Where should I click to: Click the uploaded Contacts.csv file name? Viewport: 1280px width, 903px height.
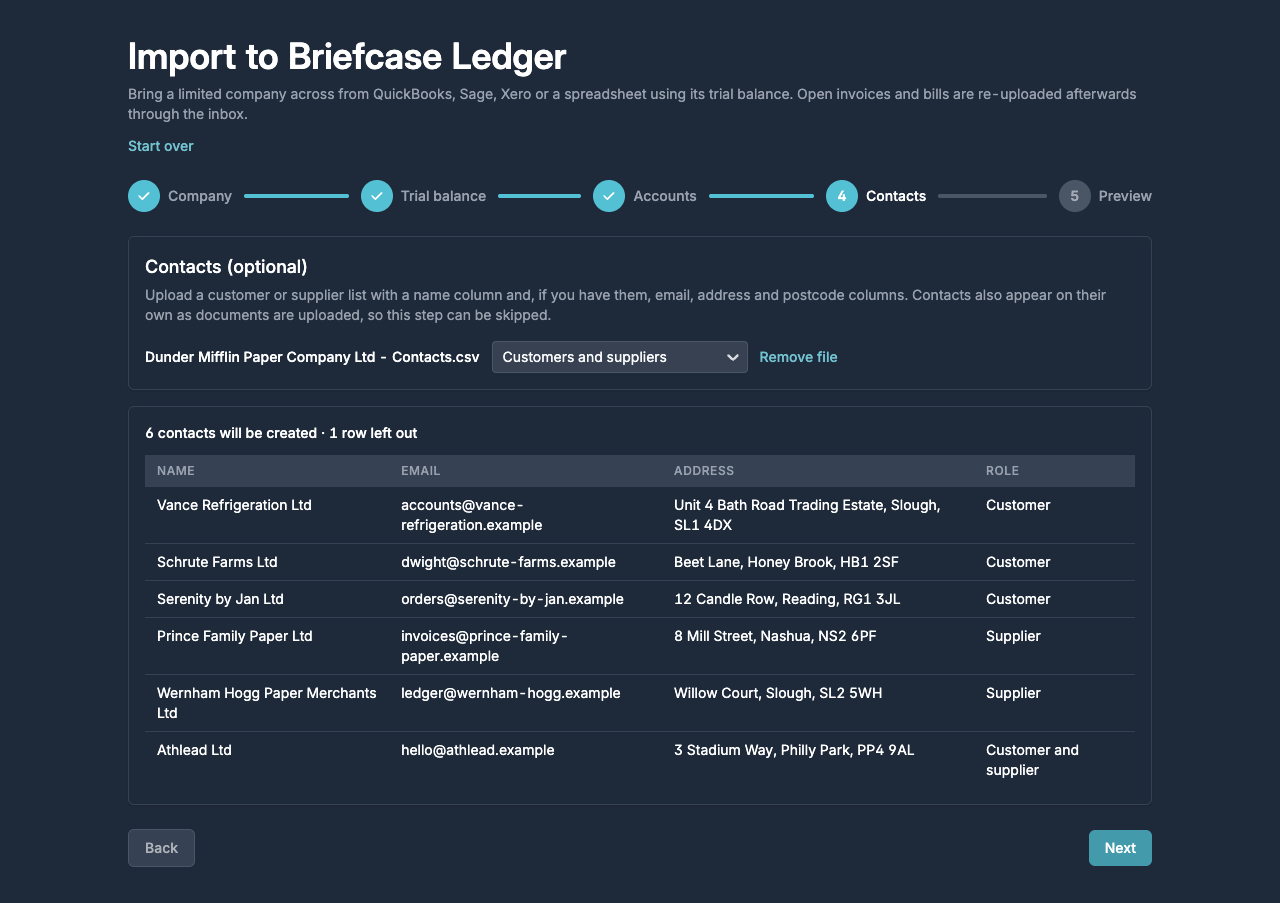point(312,357)
